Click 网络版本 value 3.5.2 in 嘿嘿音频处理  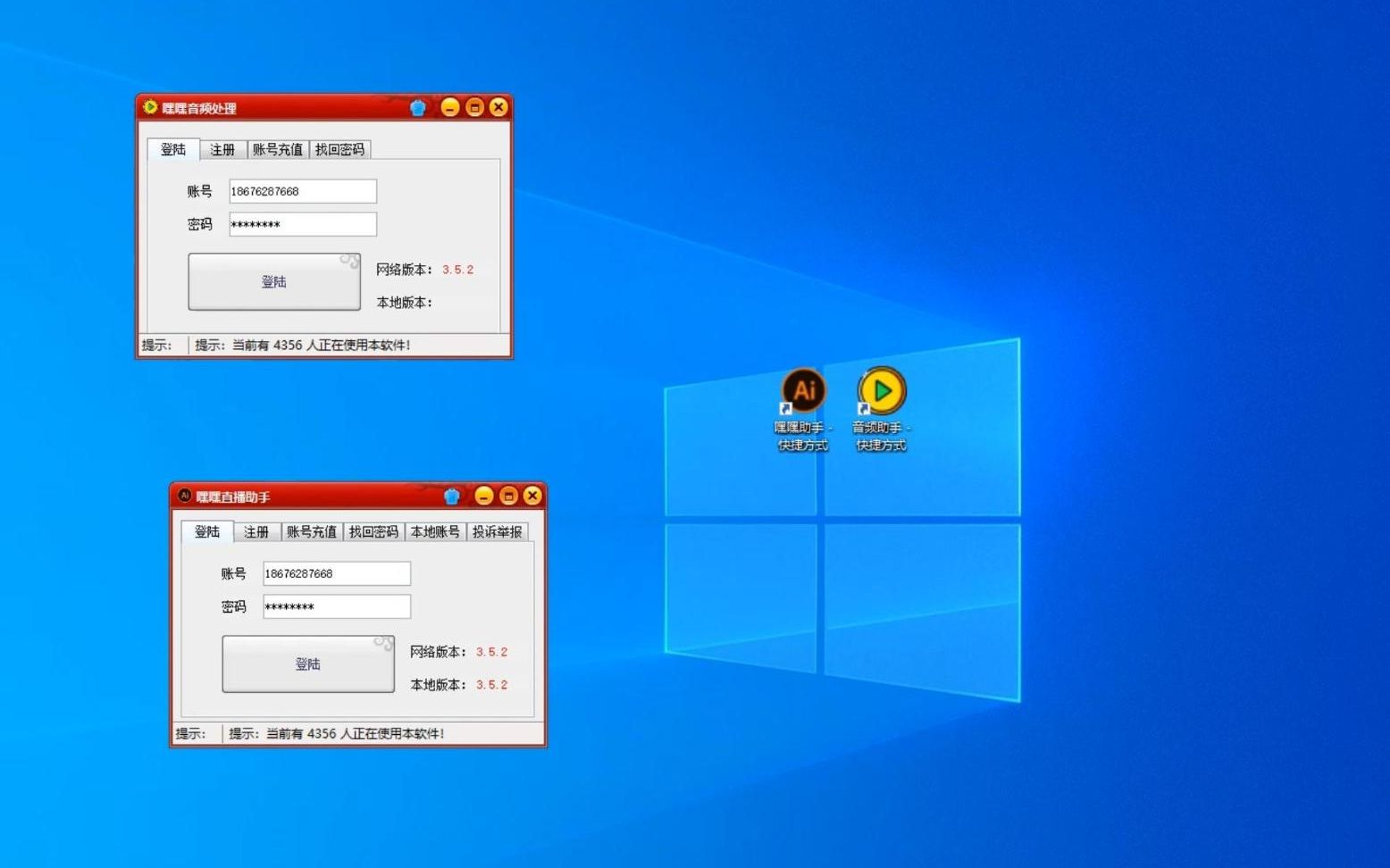[458, 270]
